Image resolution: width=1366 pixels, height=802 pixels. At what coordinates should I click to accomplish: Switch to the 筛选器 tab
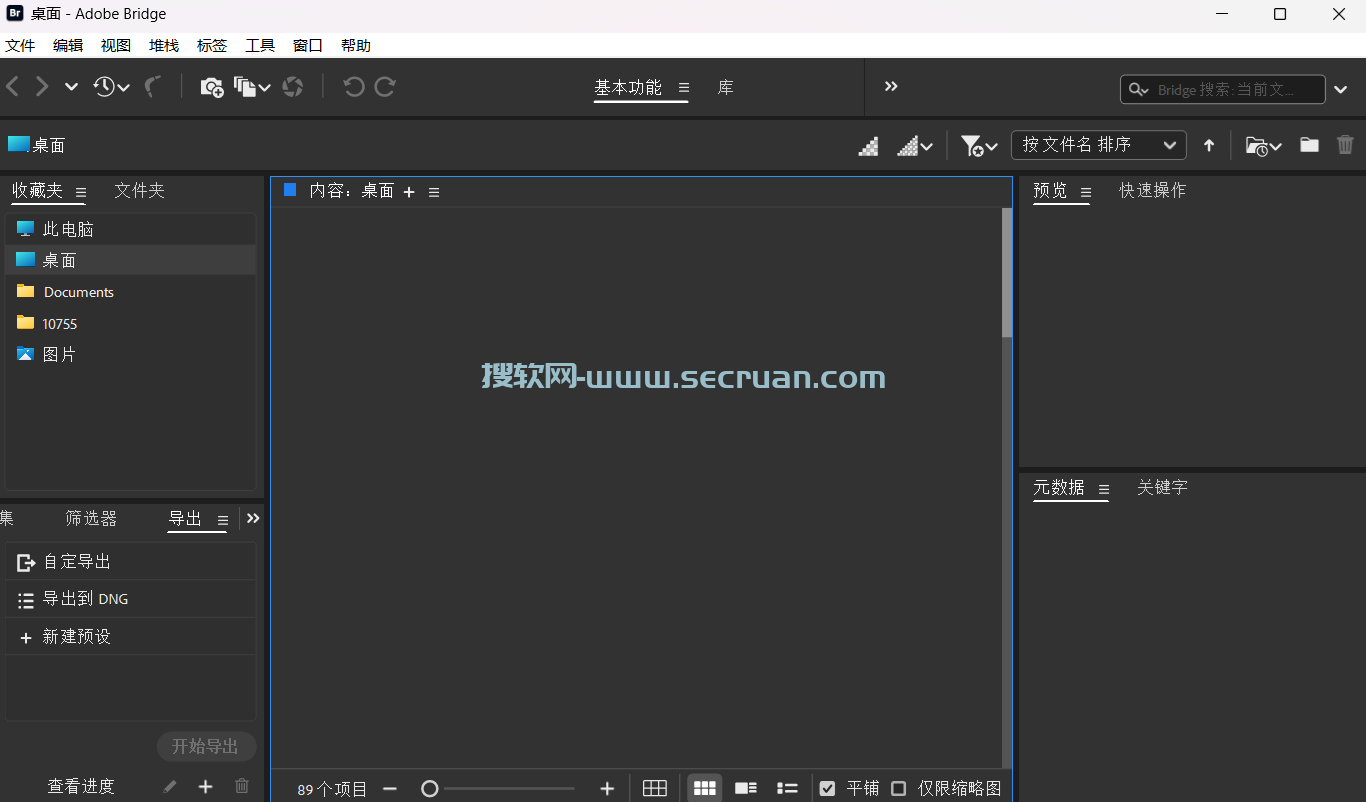(91, 518)
